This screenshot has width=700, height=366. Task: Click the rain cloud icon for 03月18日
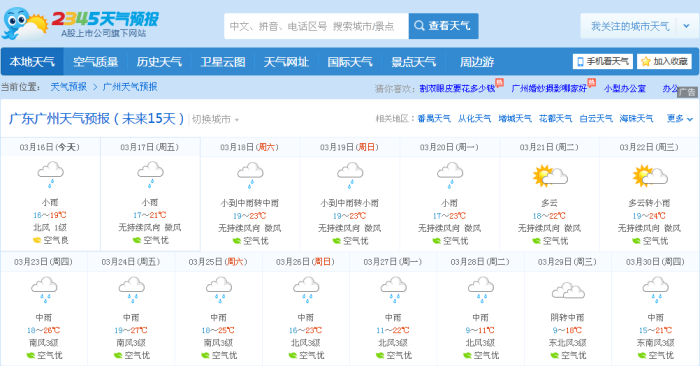250,176
